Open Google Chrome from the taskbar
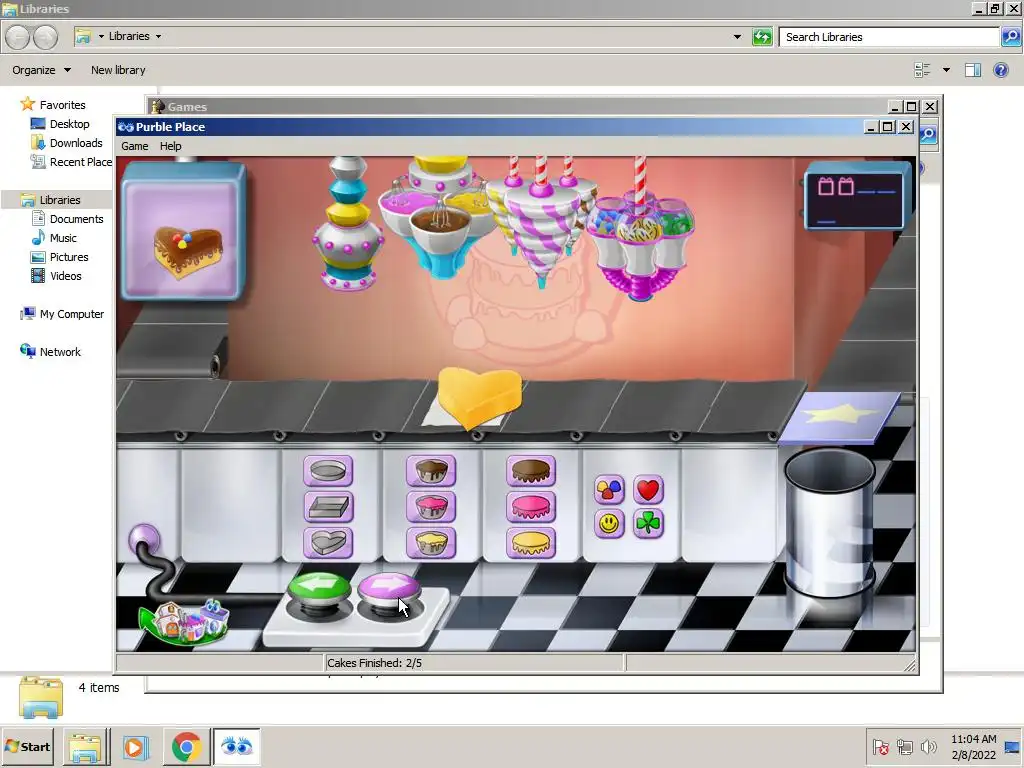 click(x=186, y=747)
